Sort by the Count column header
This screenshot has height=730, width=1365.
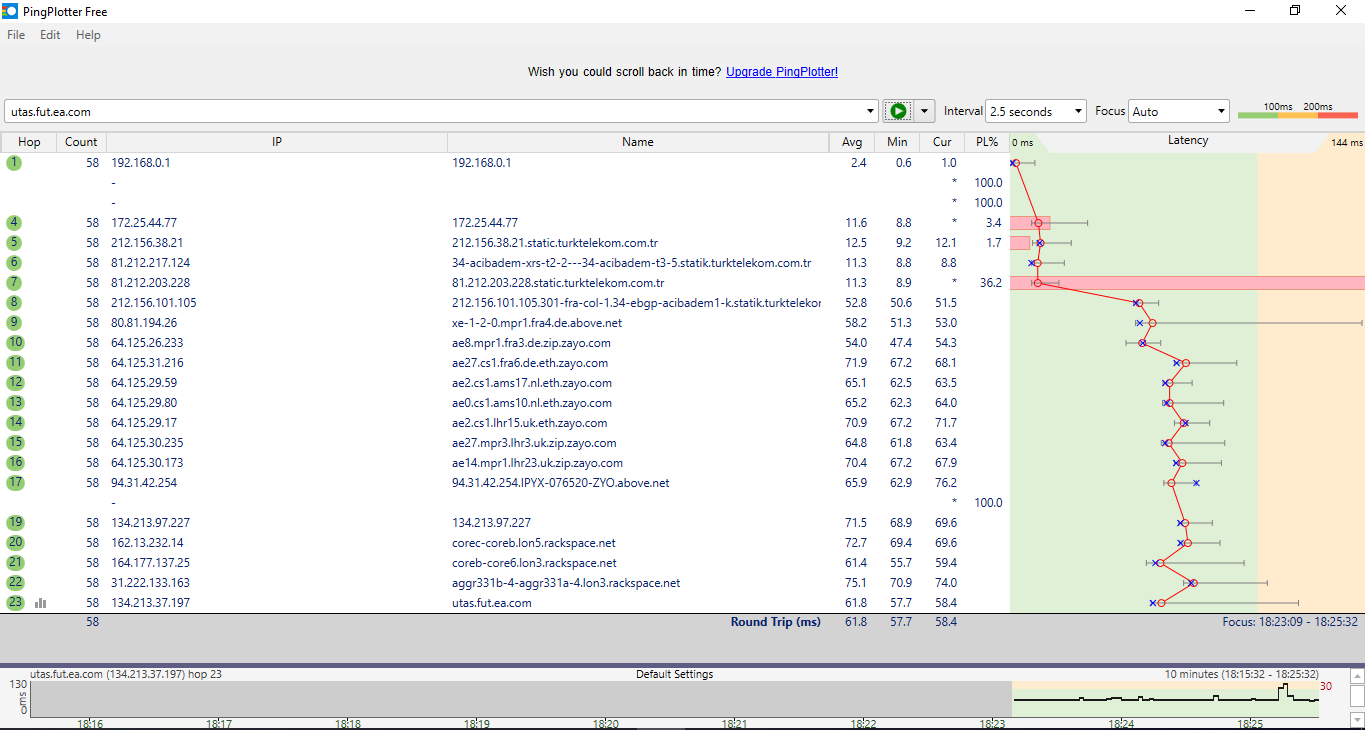tap(81, 142)
